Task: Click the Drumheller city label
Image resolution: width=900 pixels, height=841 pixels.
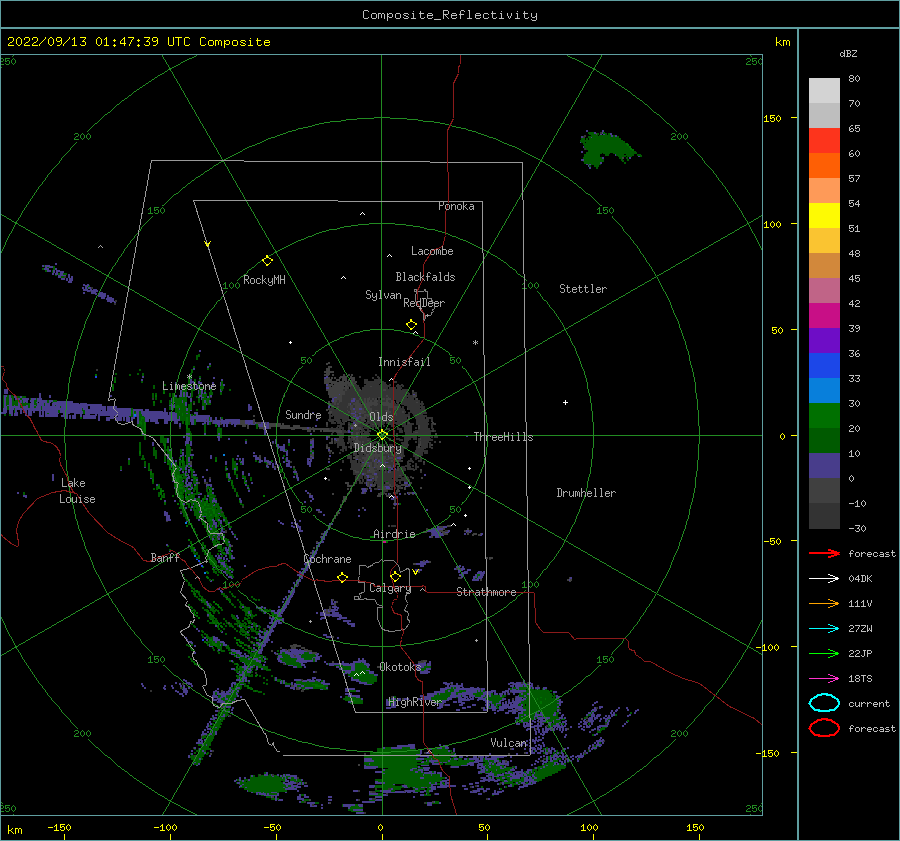Action: (586, 493)
